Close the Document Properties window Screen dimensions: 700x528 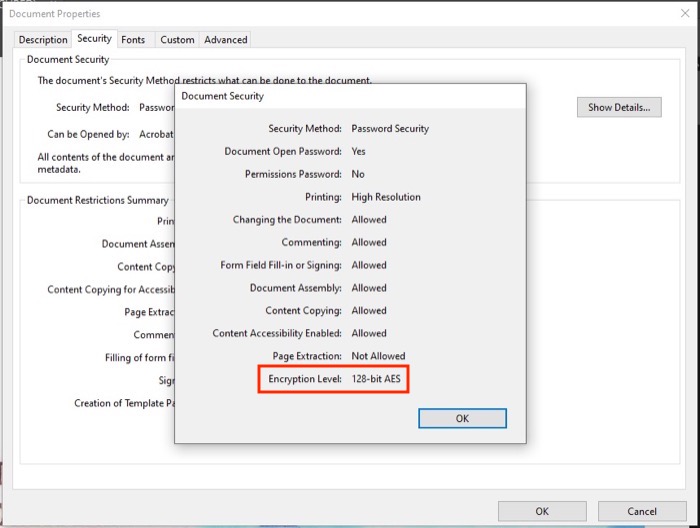point(685,13)
